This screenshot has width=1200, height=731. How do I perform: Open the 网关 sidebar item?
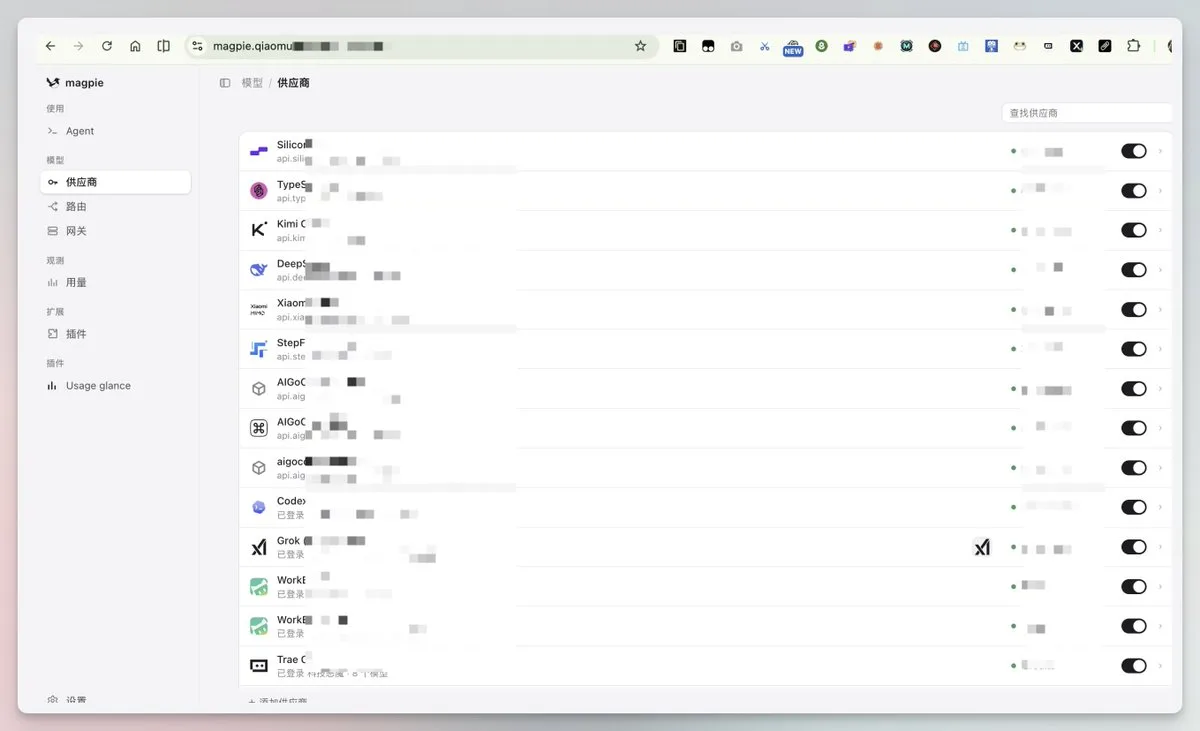point(115,231)
